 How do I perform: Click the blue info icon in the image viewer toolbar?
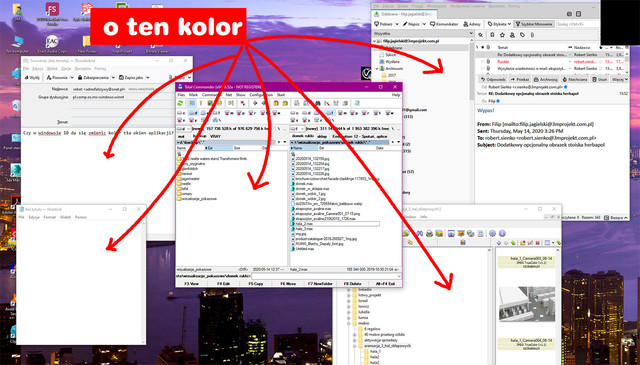click(502, 234)
